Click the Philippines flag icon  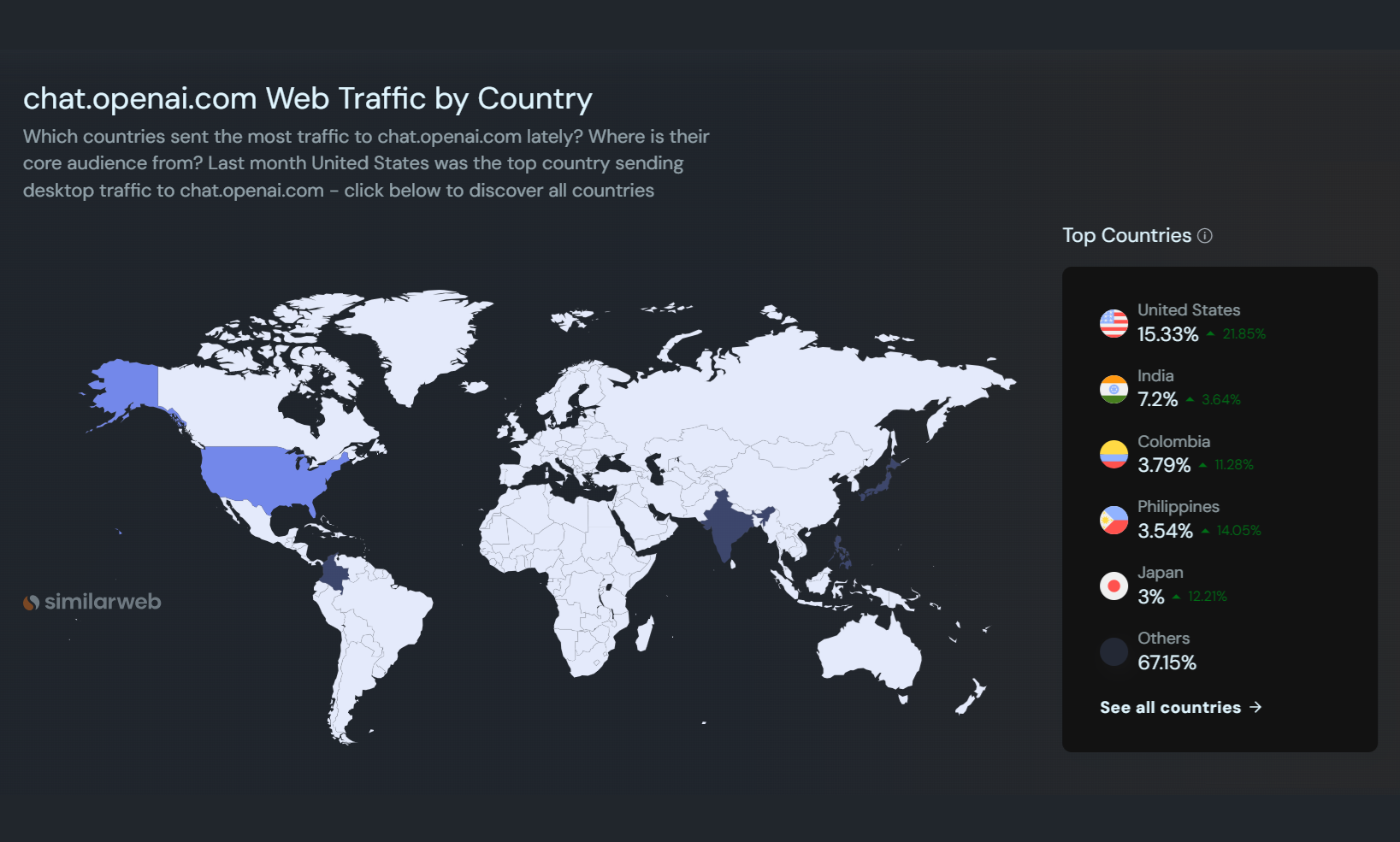[x=1114, y=520]
